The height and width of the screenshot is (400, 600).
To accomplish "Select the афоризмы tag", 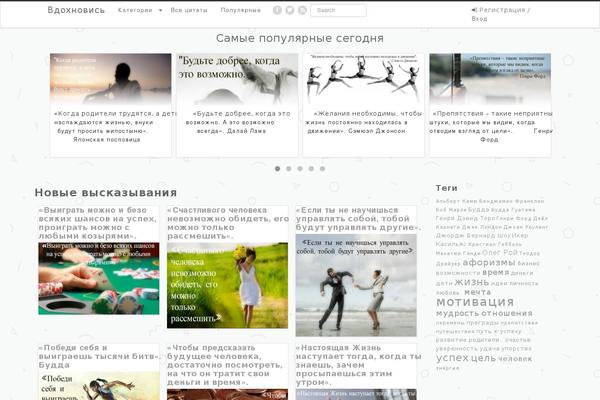I will [x=489, y=263].
